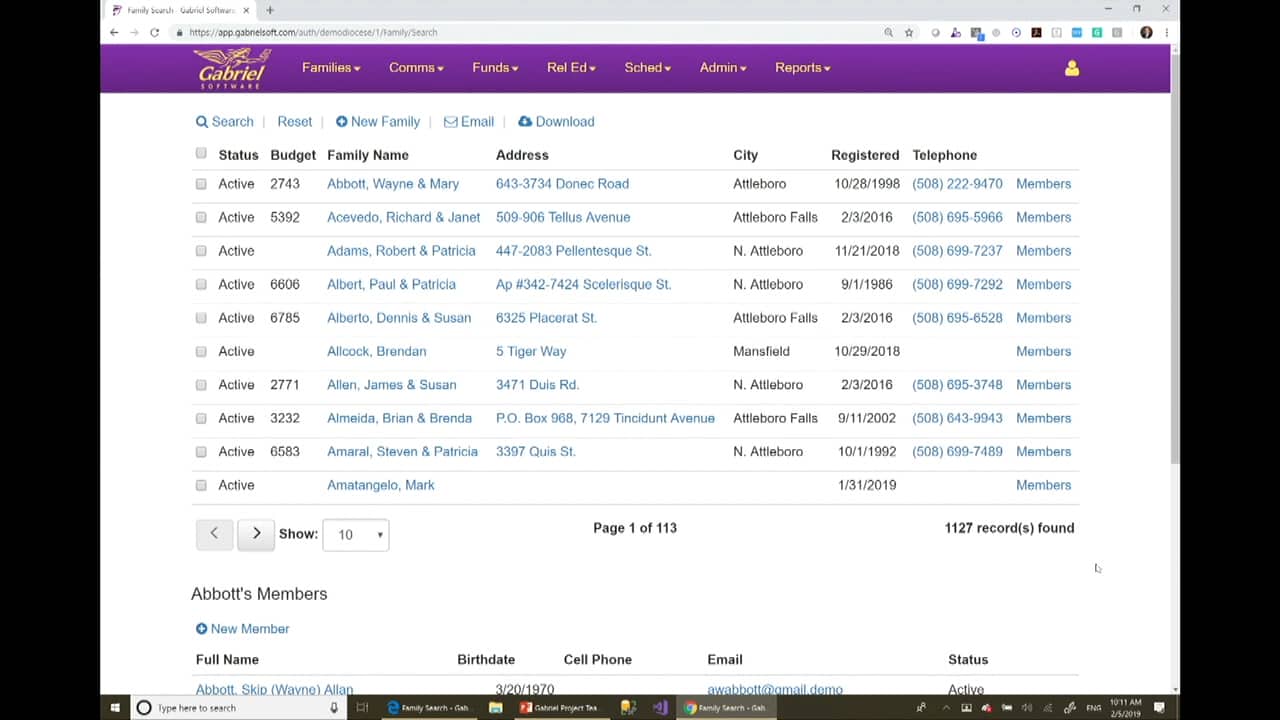Check the Amaral, Steven & Patricia row
The image size is (1280, 720).
[x=201, y=452]
